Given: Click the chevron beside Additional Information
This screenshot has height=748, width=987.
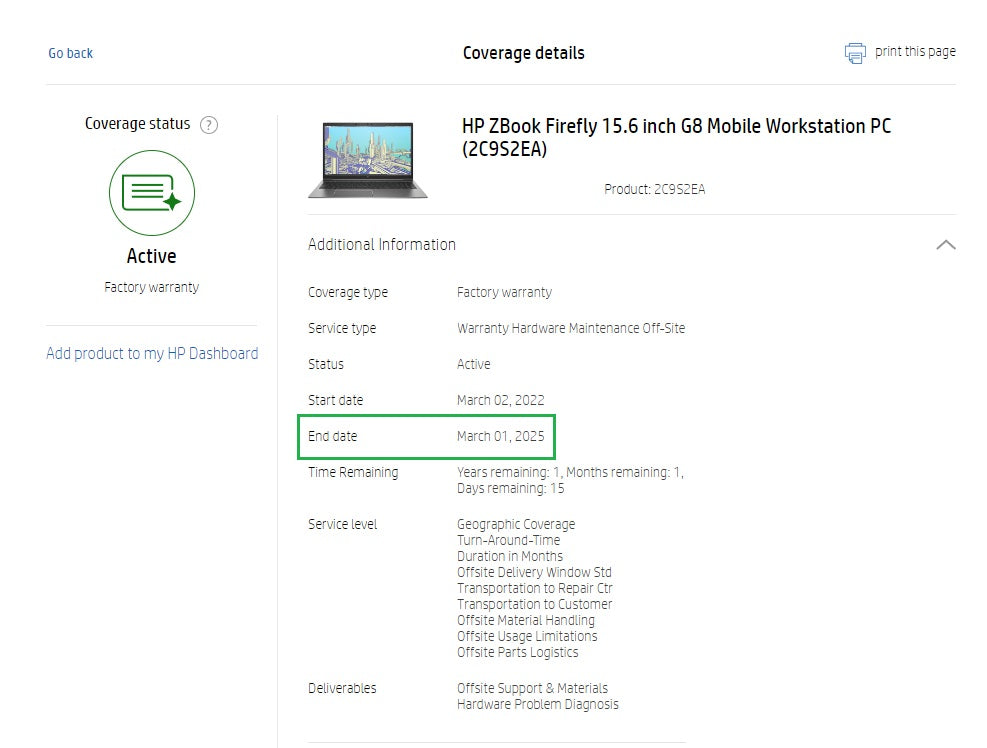Looking at the screenshot, I should [945, 243].
